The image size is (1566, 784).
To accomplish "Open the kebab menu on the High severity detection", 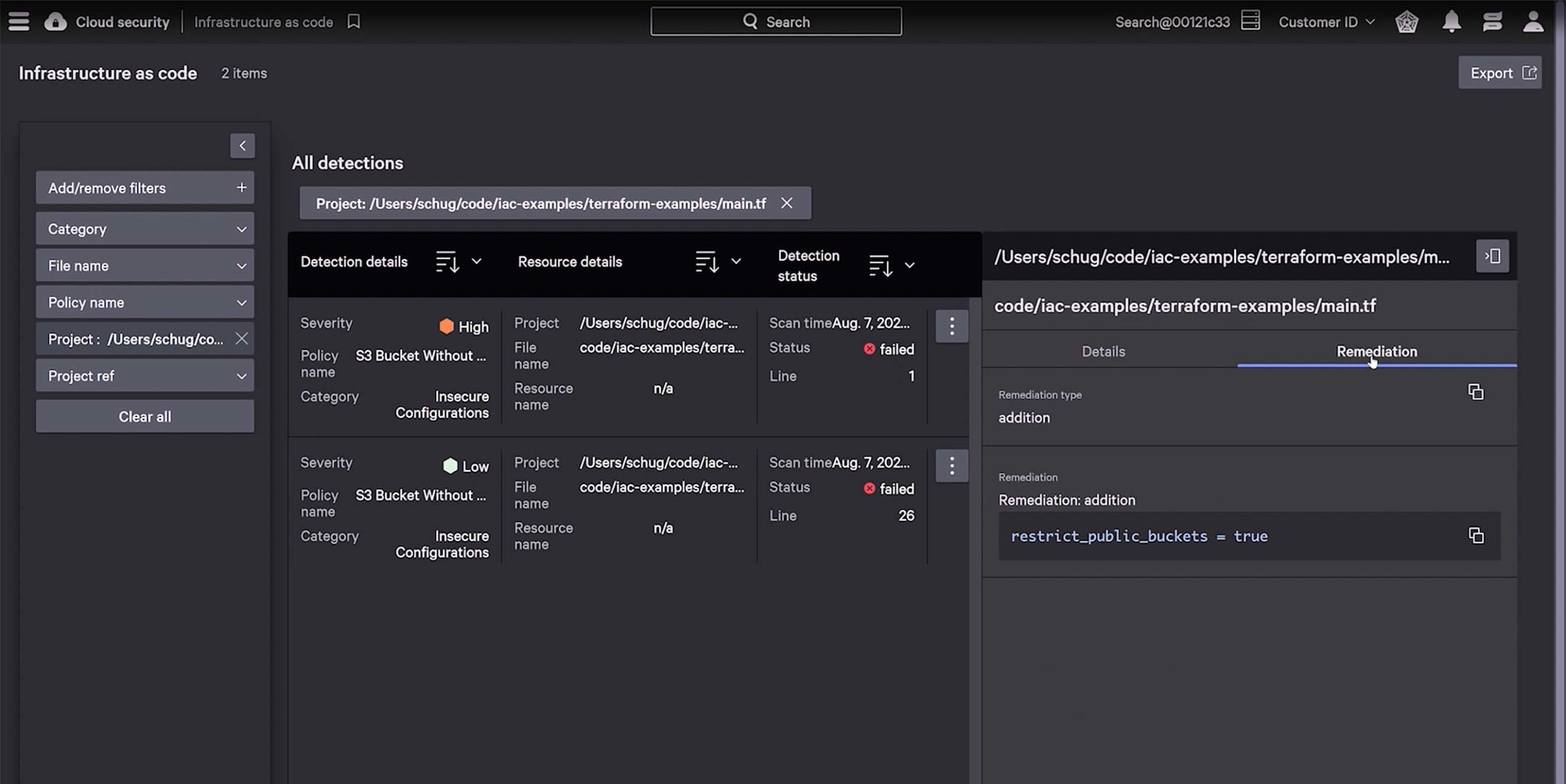I will click(x=952, y=327).
